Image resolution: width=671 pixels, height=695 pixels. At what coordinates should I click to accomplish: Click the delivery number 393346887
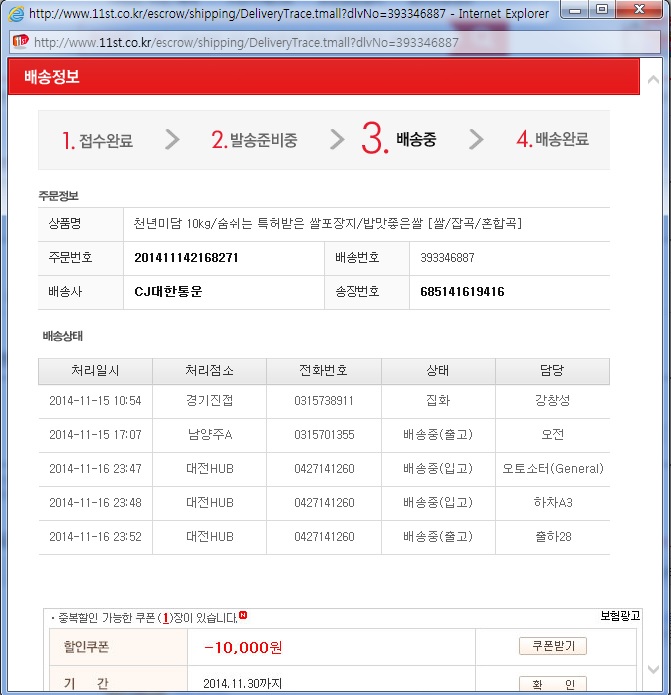[x=447, y=258]
